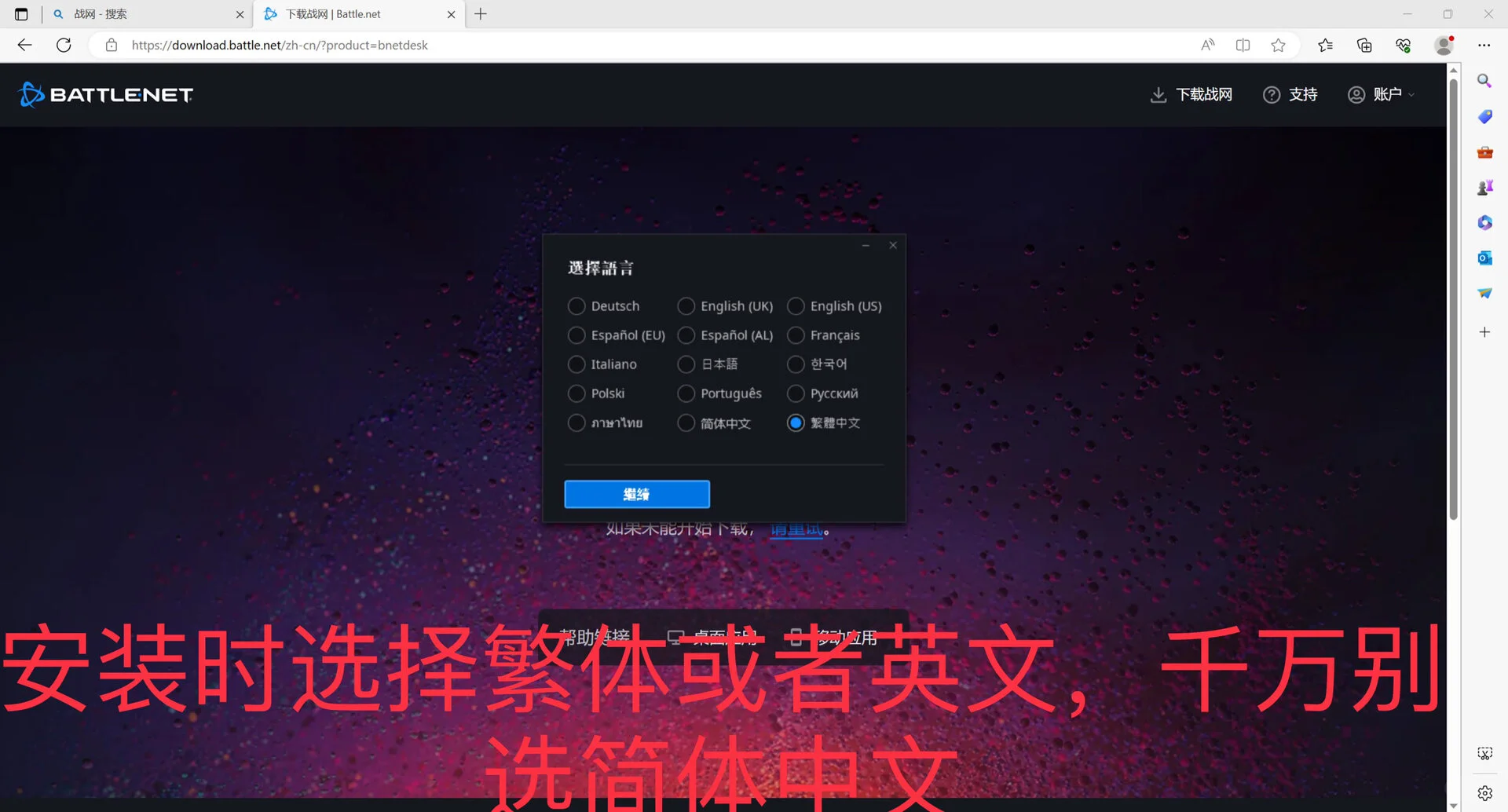The image size is (1508, 812).
Task: View site information lock icon
Action: (112, 45)
